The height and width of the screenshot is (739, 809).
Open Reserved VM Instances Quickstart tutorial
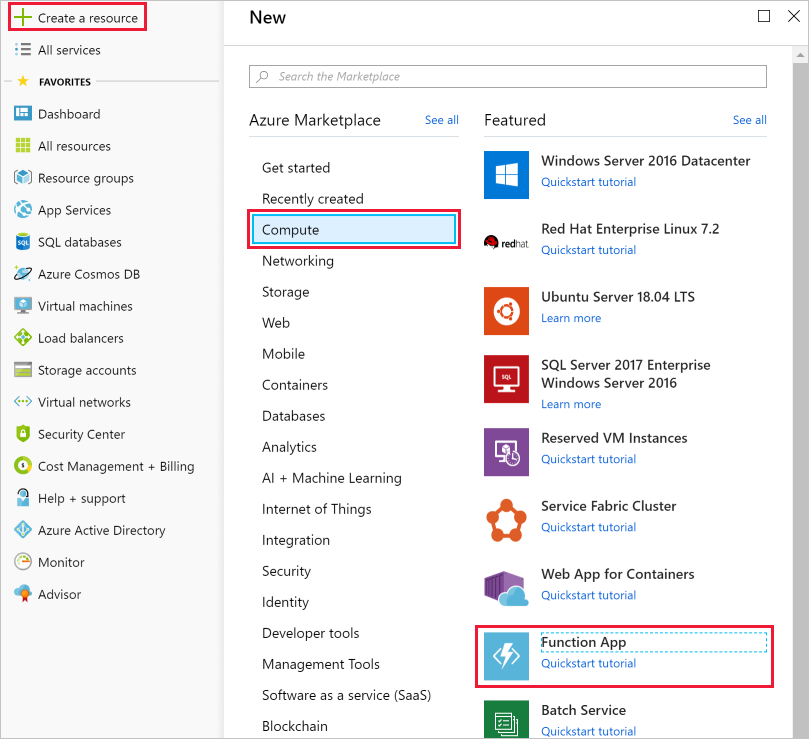[588, 459]
